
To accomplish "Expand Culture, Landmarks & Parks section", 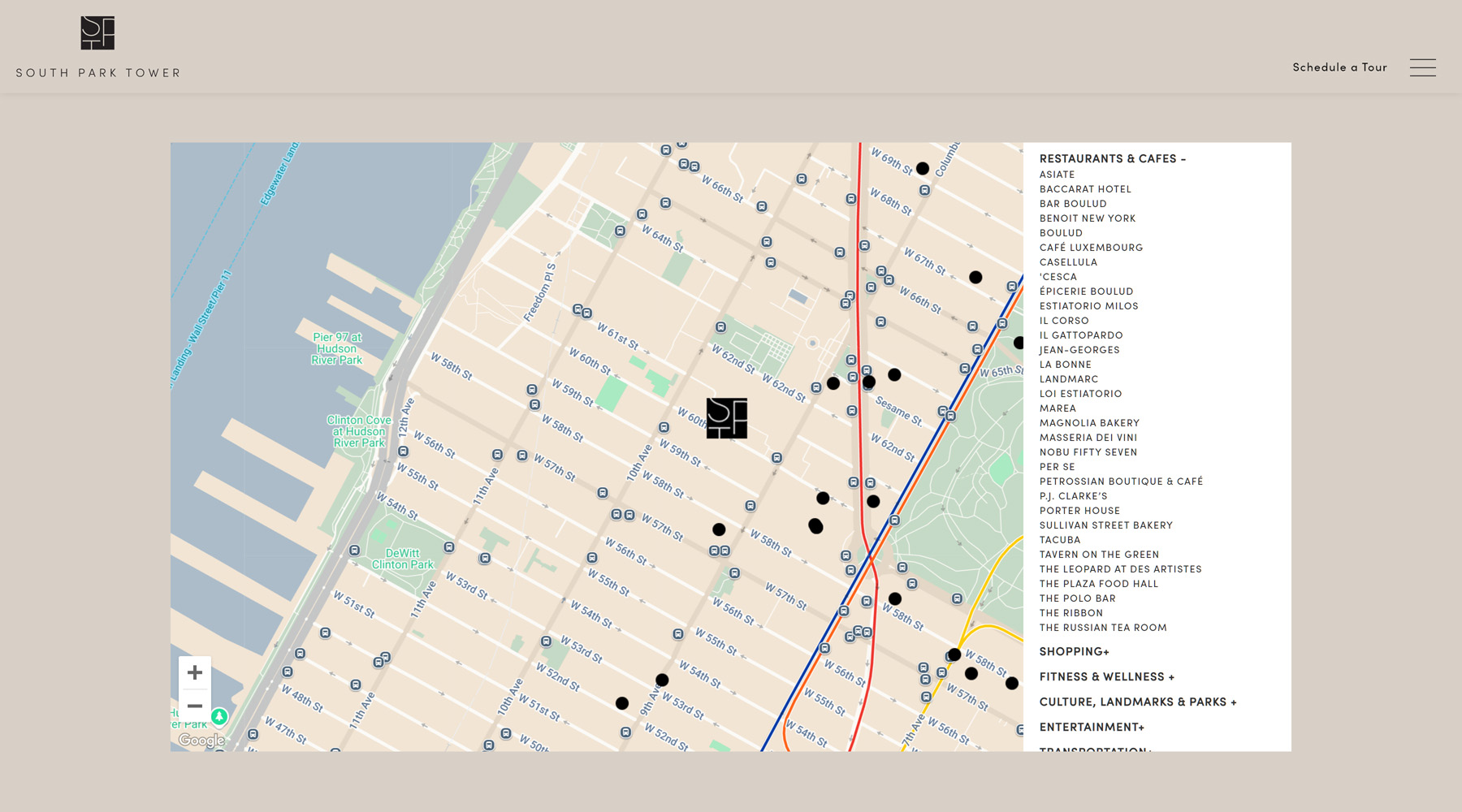I will (x=1137, y=702).
